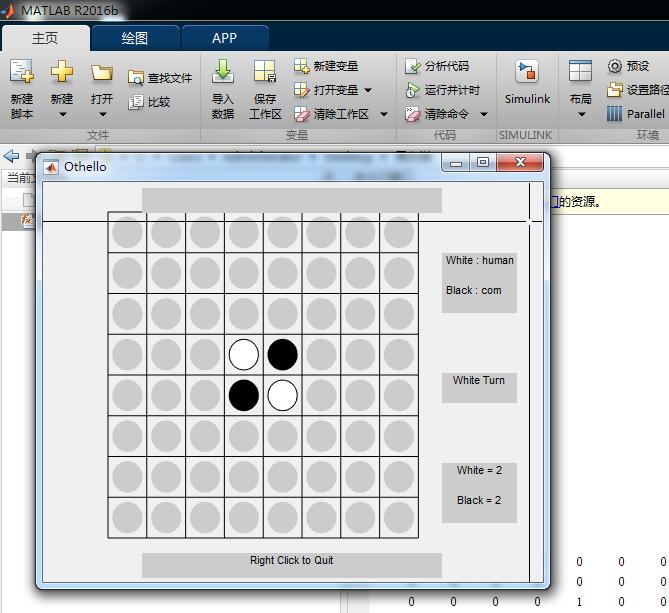Click the New Script (新建脚本) icon

pos(22,71)
